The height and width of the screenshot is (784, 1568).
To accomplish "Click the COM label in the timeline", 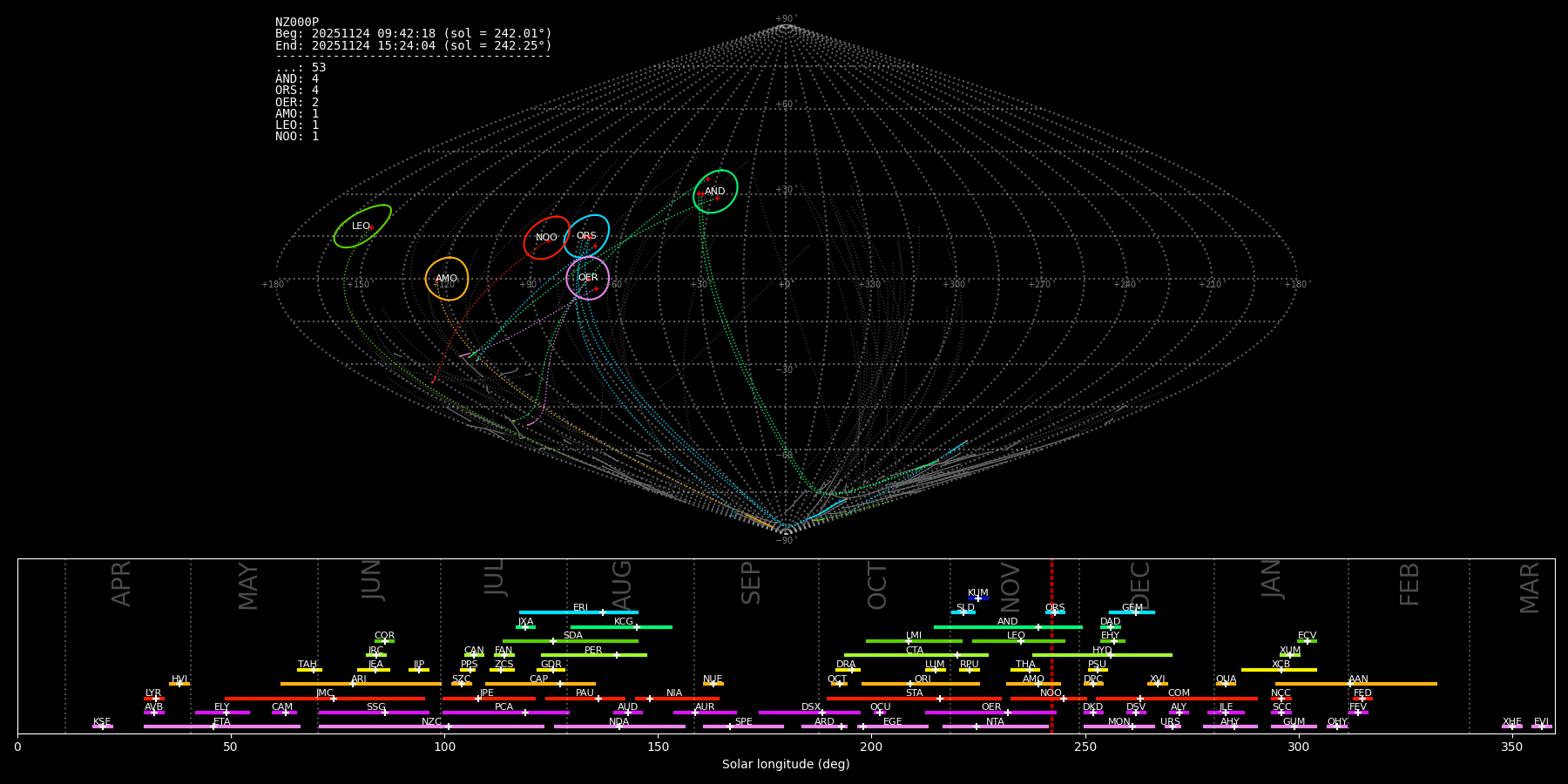I will point(1179,693).
